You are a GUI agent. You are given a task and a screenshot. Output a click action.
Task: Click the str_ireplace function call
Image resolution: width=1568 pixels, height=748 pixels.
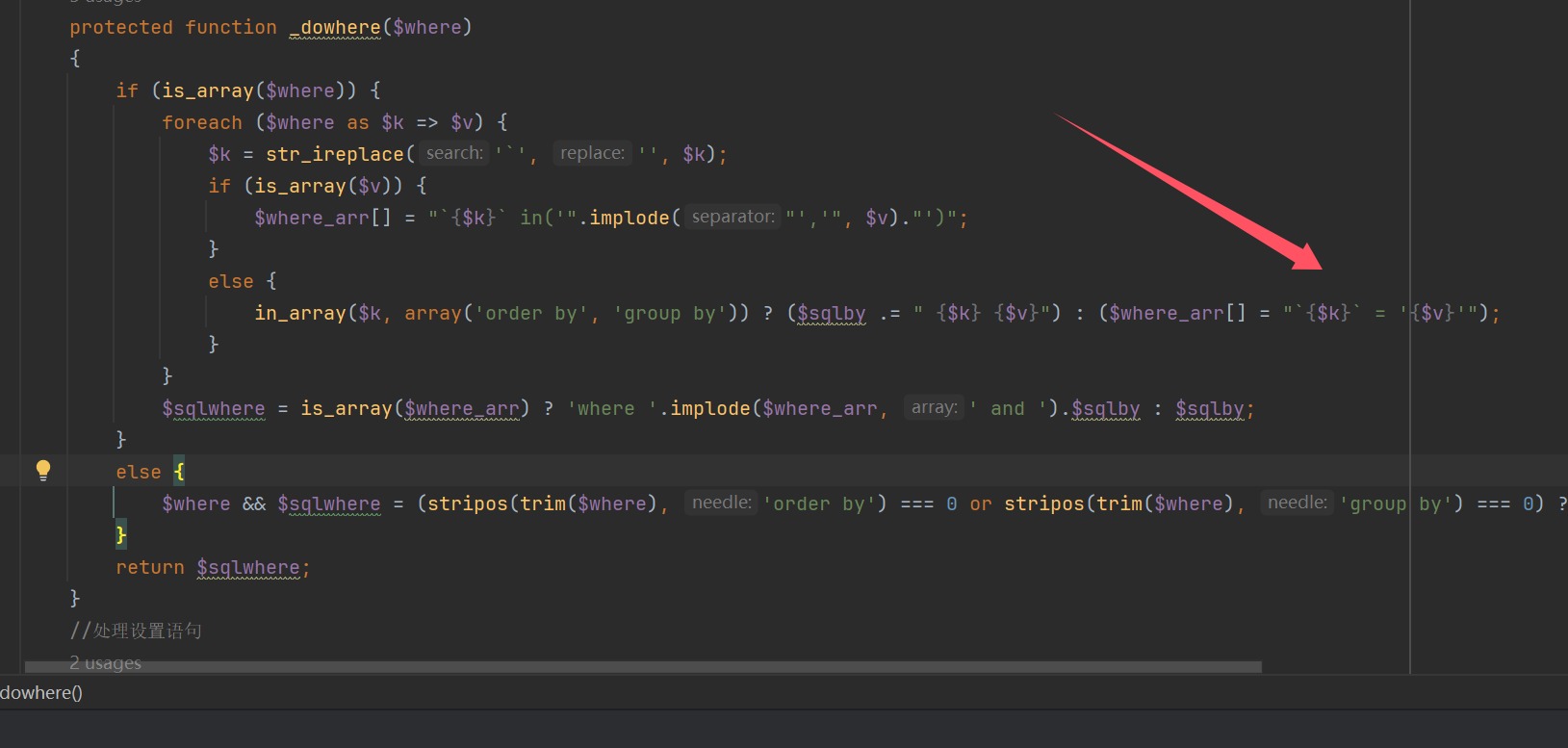coord(334,154)
